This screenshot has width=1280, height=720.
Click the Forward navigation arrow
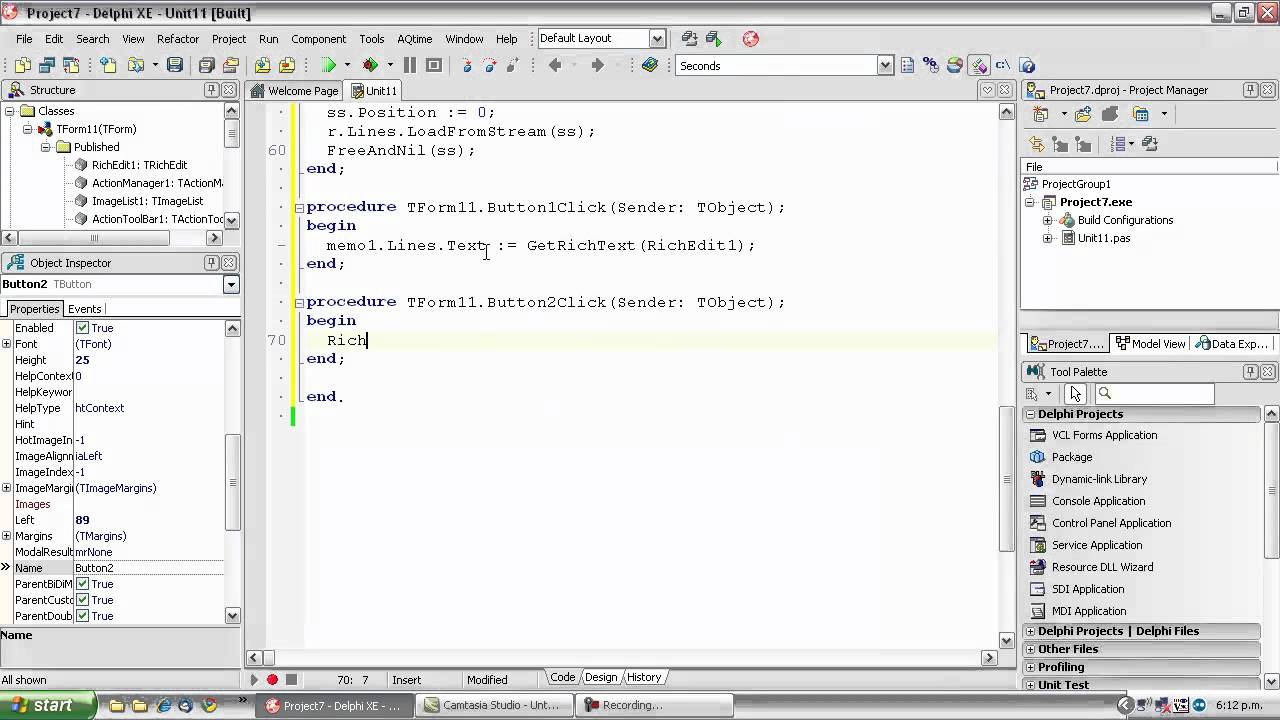(597, 65)
